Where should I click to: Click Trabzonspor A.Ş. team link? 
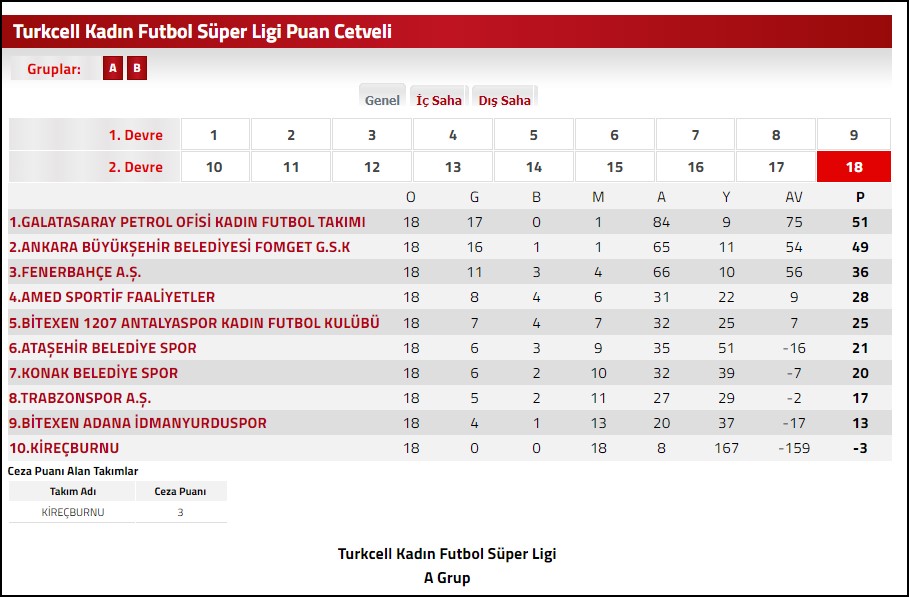click(80, 398)
